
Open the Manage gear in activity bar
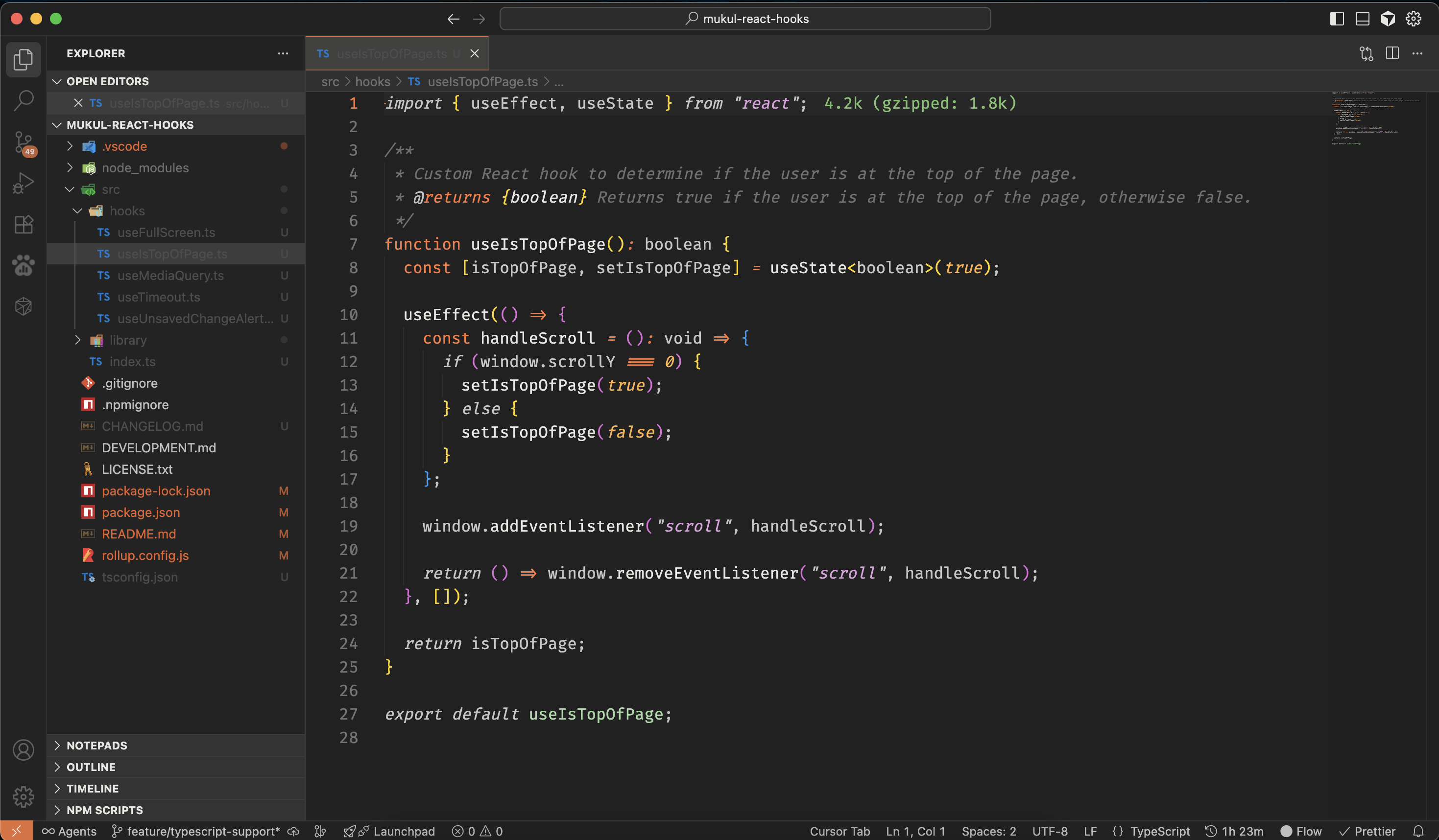24,796
